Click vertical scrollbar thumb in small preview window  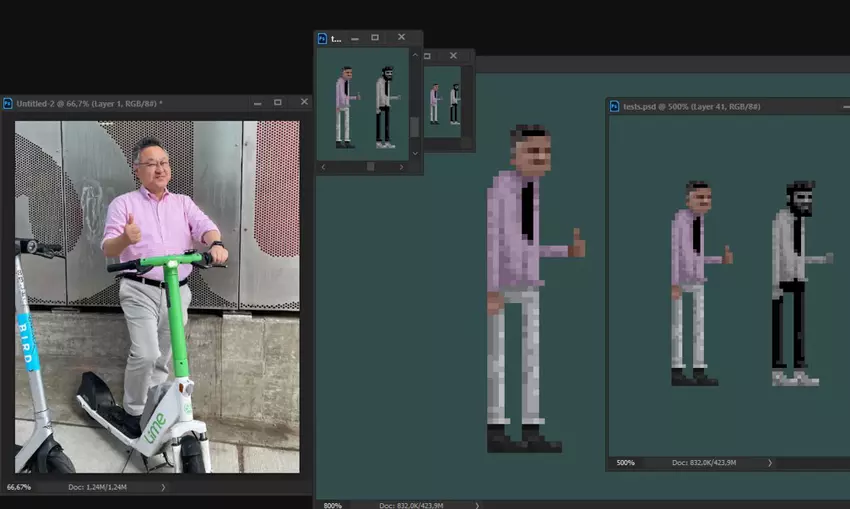point(415,127)
